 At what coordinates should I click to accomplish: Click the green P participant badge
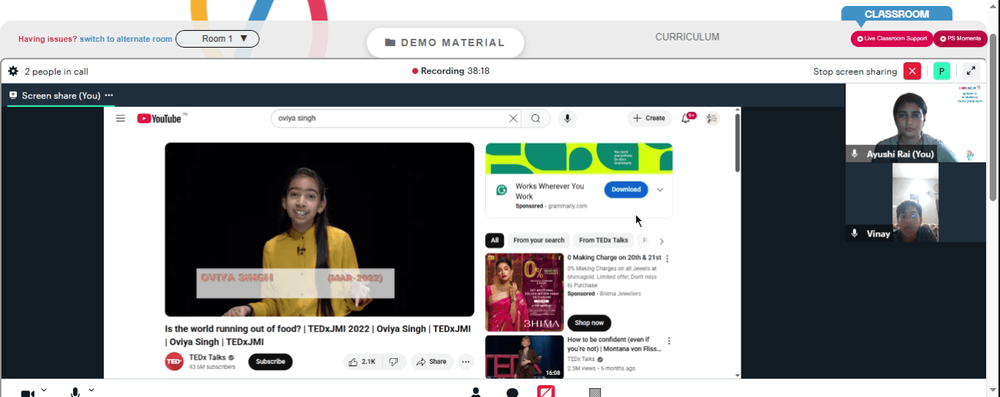pyautogui.click(x=941, y=71)
